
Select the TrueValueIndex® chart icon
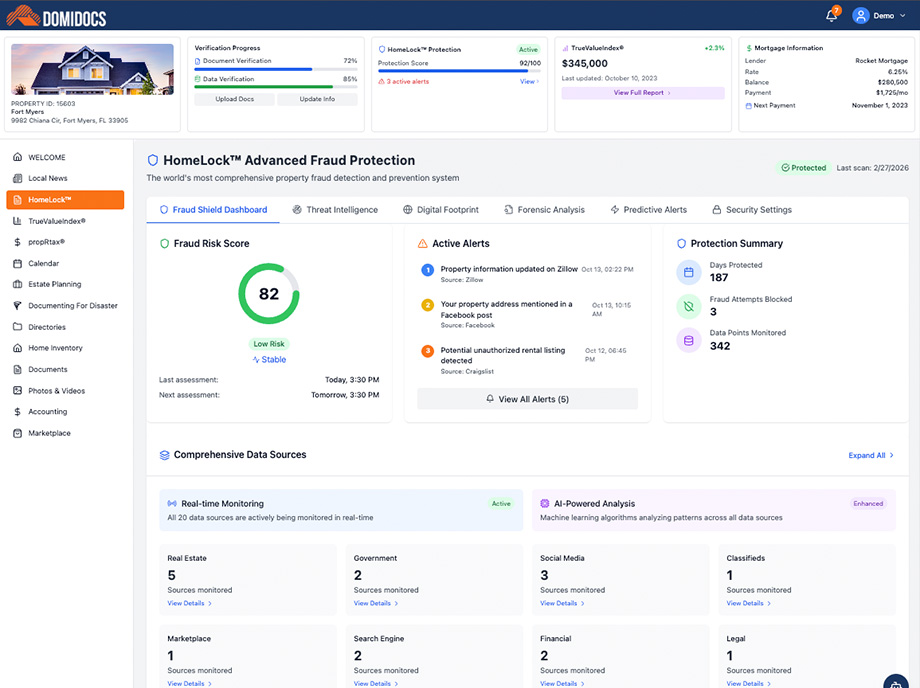pos(18,221)
